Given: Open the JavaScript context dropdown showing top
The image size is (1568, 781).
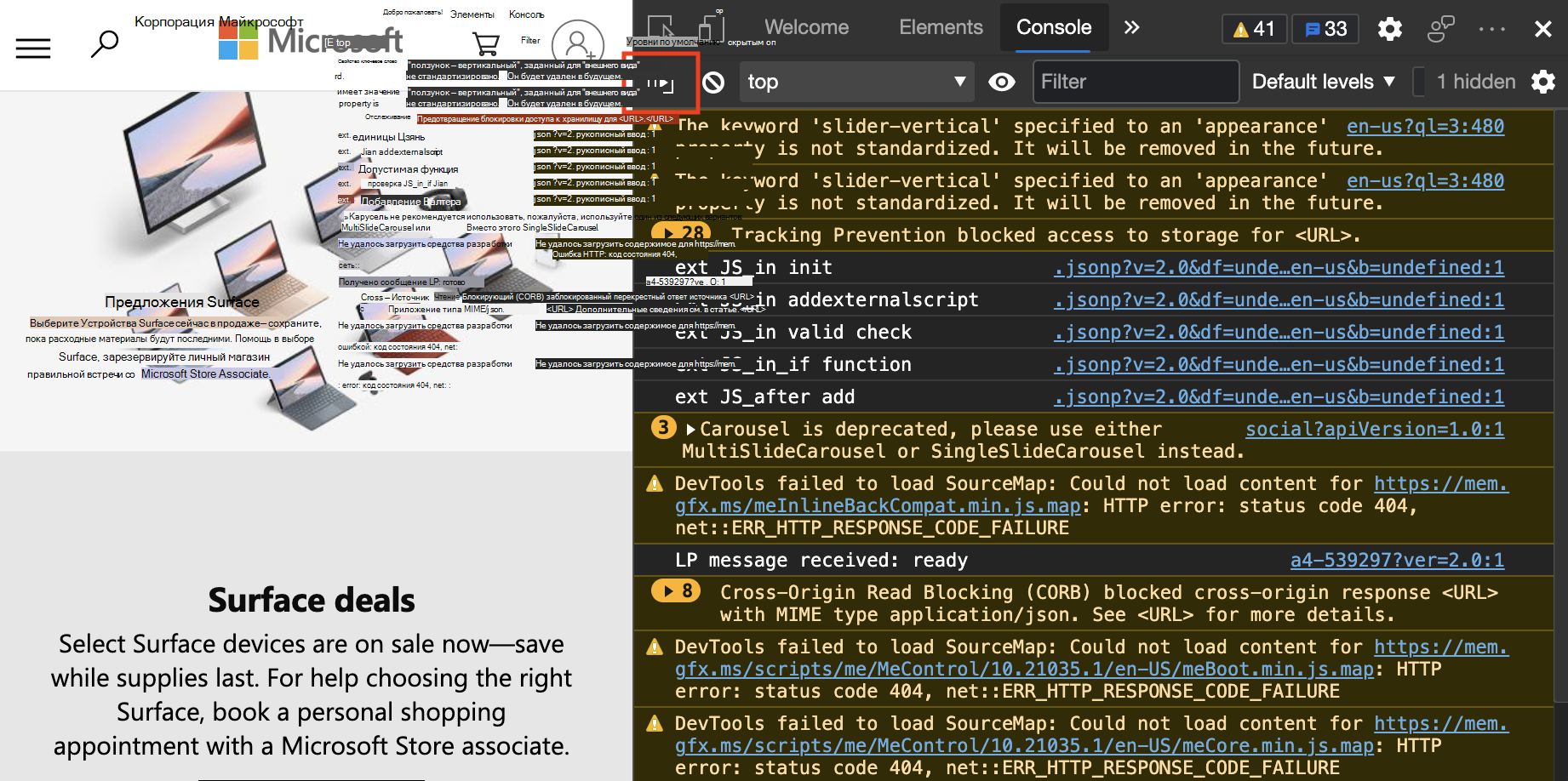Looking at the screenshot, I should 856,82.
